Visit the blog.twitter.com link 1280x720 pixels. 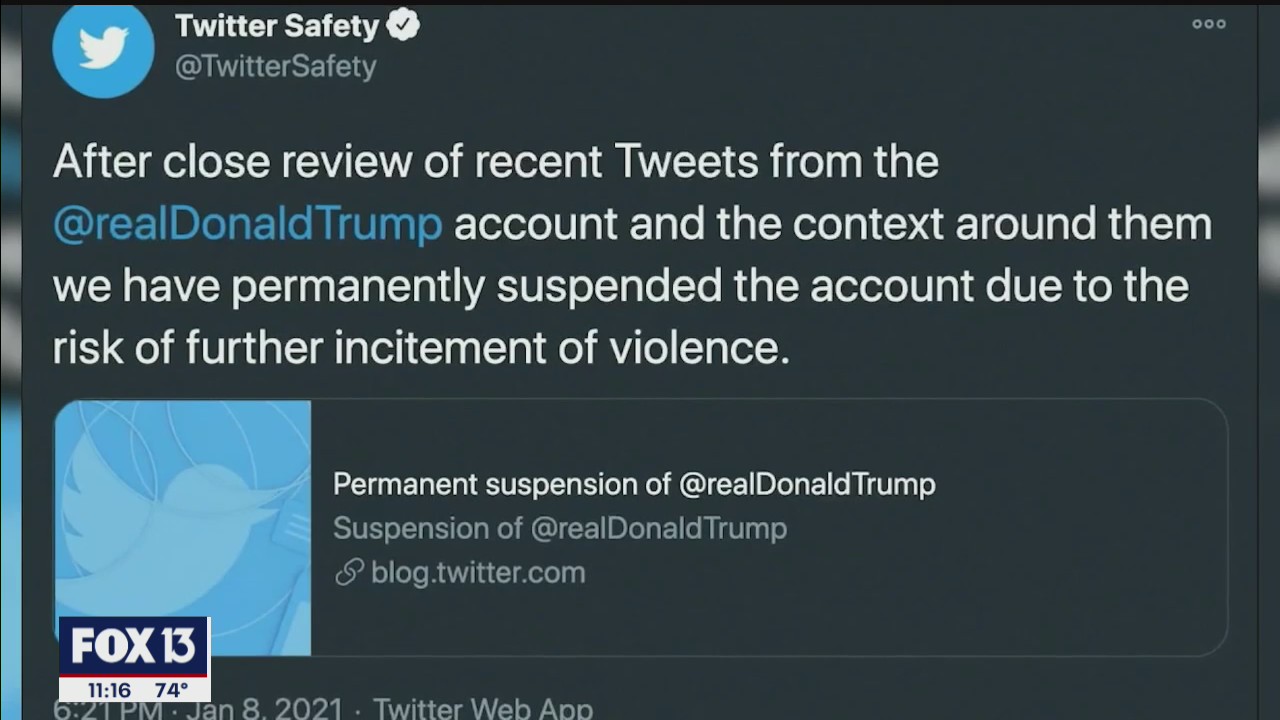click(x=478, y=573)
